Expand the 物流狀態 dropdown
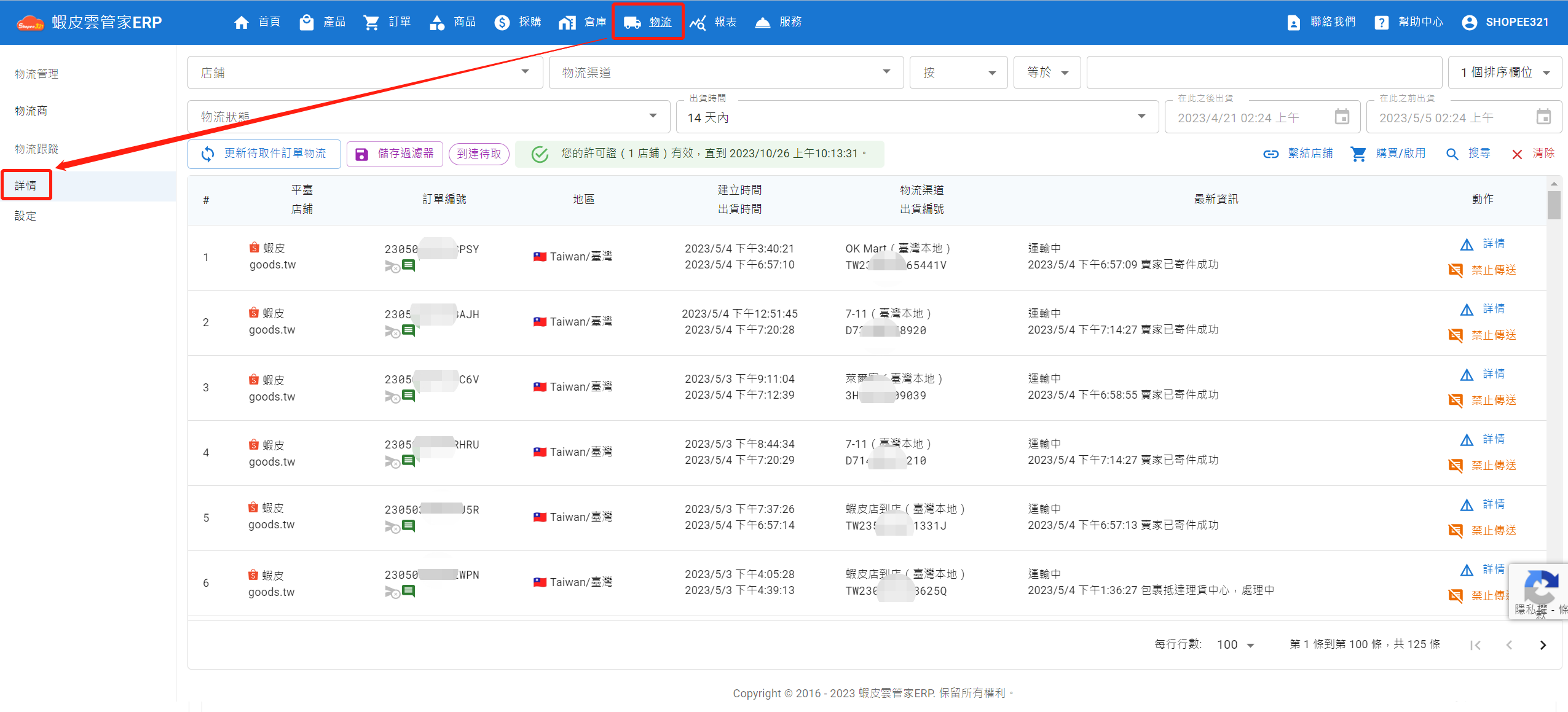 point(428,117)
